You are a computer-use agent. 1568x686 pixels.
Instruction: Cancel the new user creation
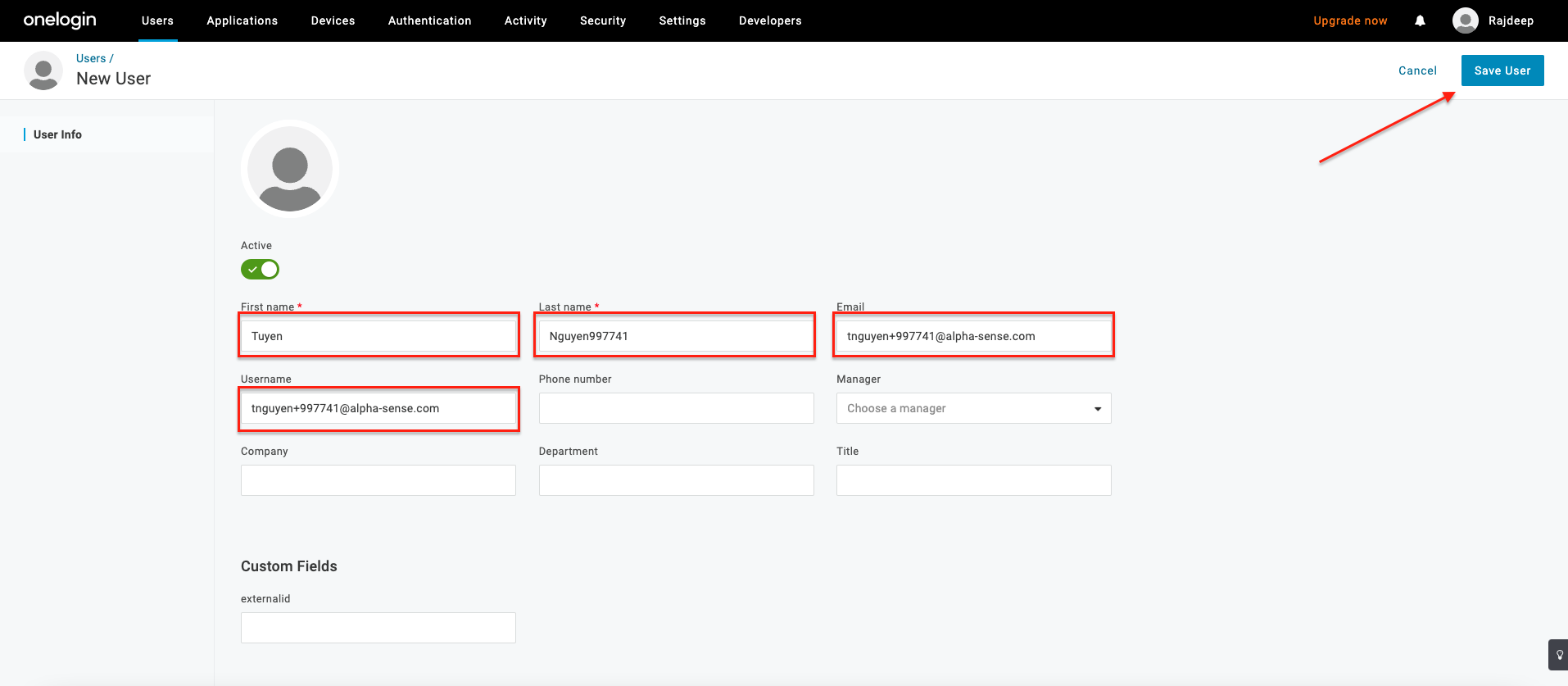point(1416,70)
